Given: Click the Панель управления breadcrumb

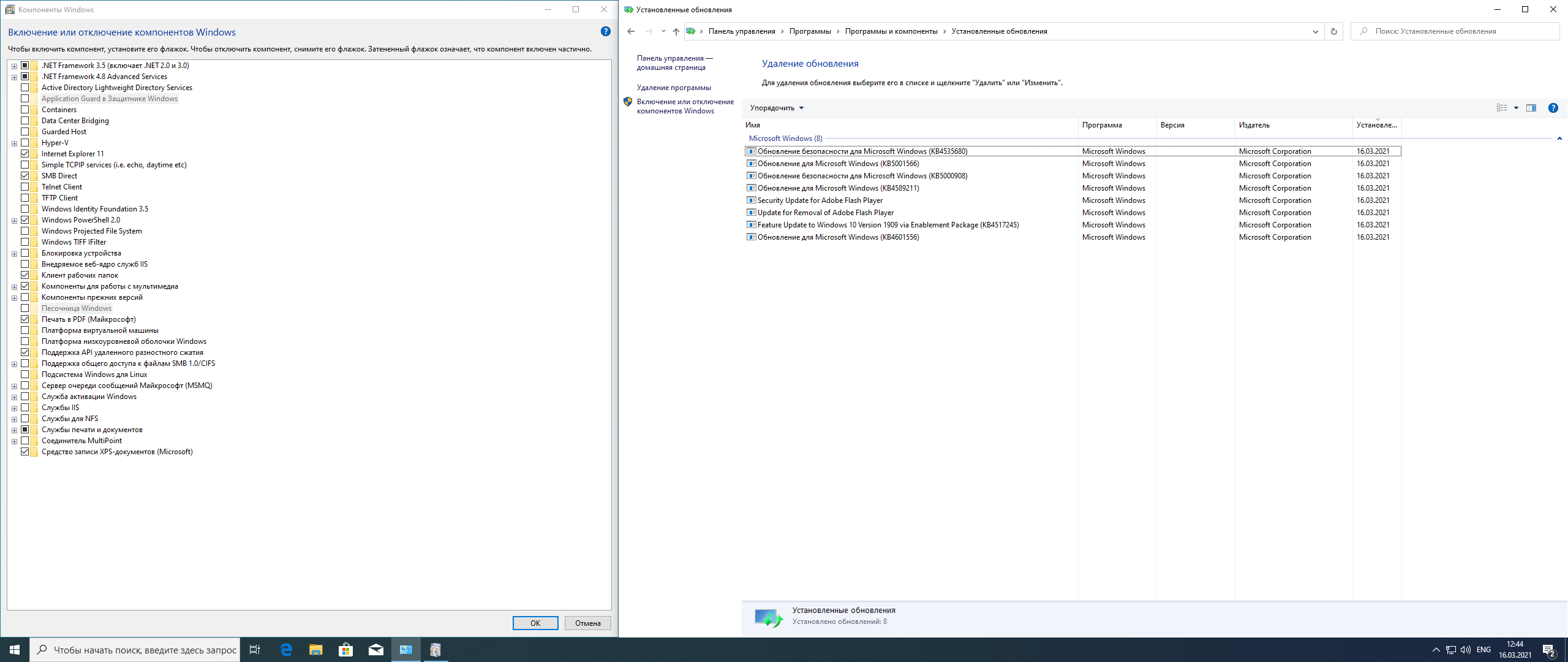Looking at the screenshot, I should [x=742, y=31].
